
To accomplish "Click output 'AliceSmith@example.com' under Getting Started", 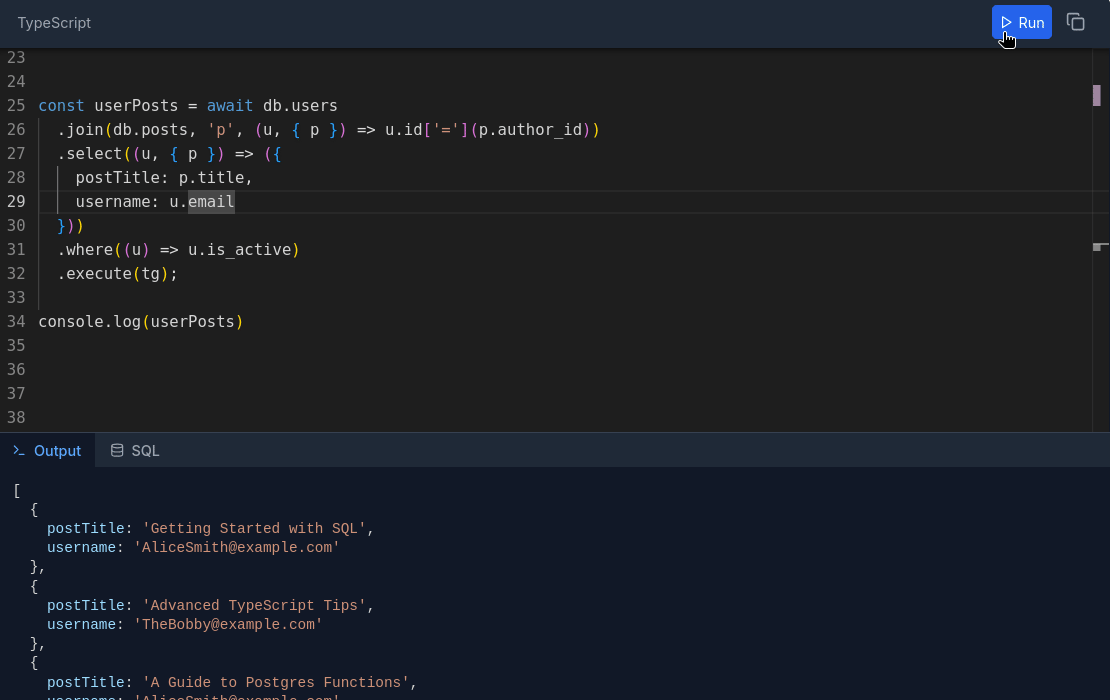I will pyautogui.click(x=236, y=548).
